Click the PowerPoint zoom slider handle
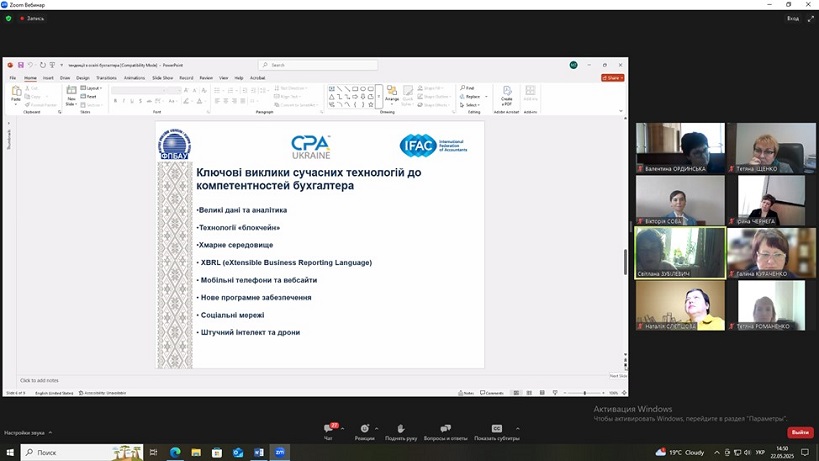 click(x=584, y=393)
